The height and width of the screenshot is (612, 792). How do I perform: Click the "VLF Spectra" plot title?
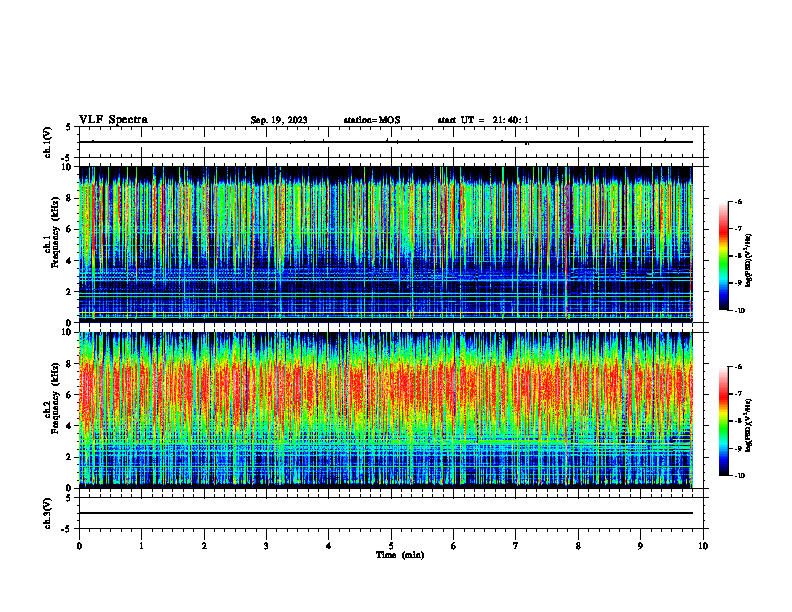pos(113,120)
